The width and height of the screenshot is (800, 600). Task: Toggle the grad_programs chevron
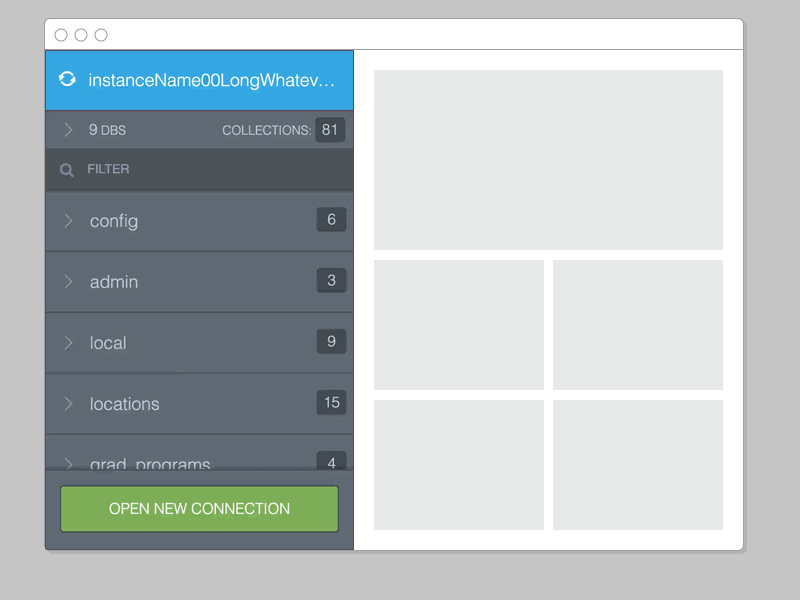point(67,461)
